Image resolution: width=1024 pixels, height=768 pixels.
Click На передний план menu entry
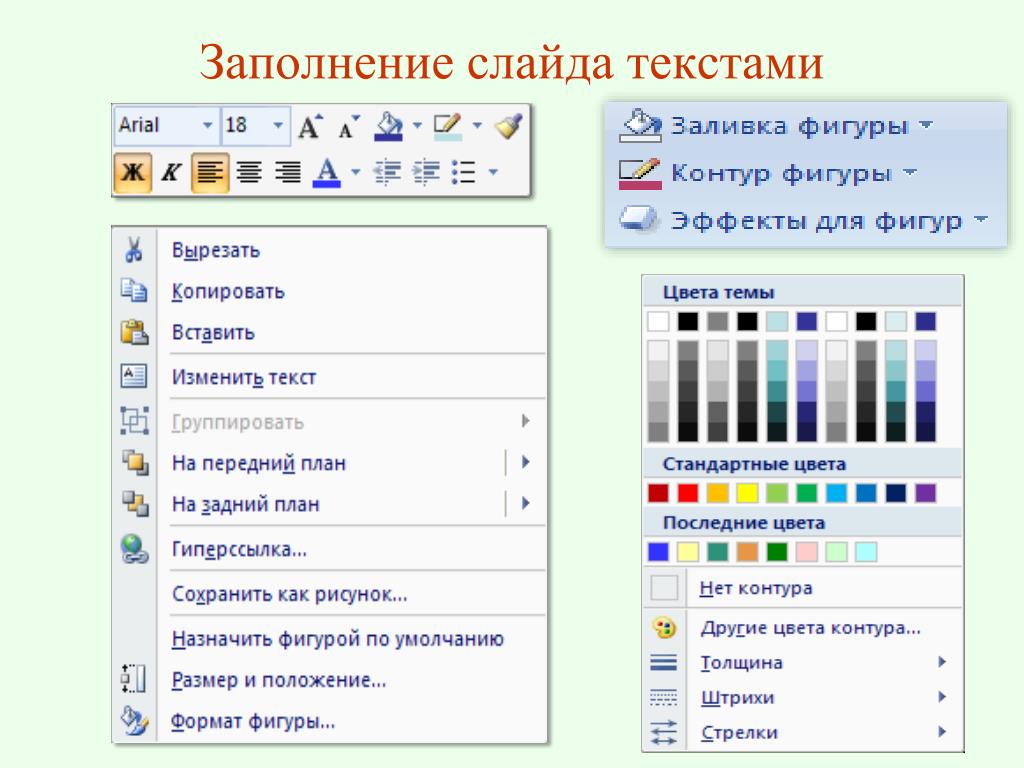259,463
